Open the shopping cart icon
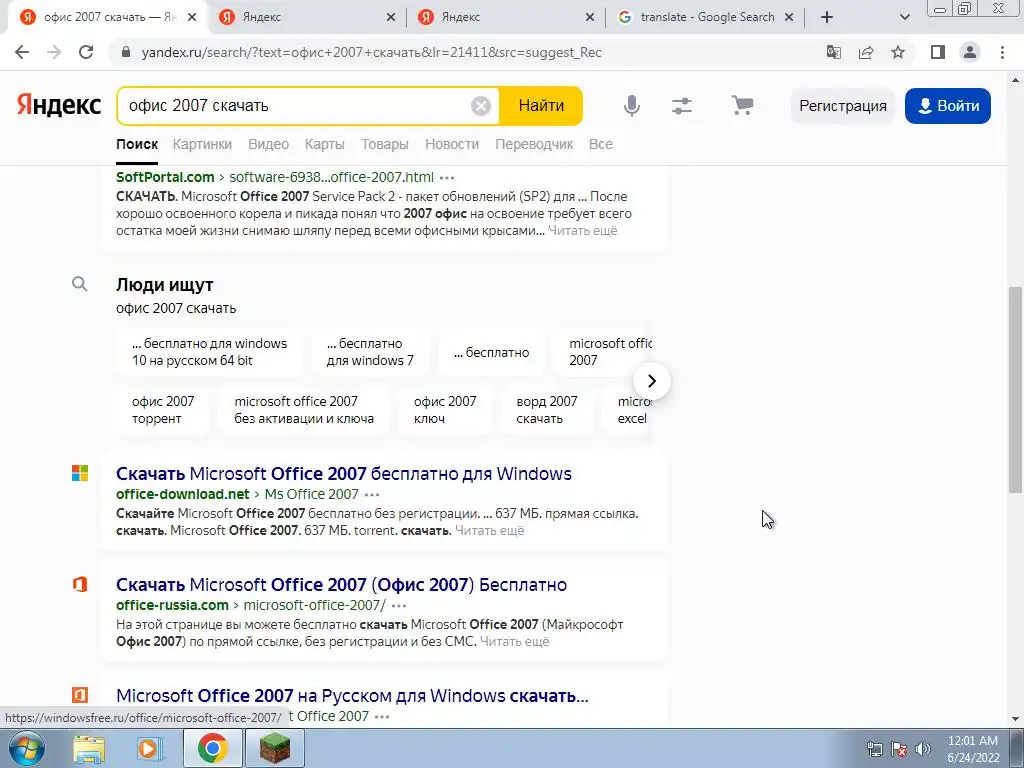Image resolution: width=1024 pixels, height=768 pixels. pyautogui.click(x=742, y=105)
